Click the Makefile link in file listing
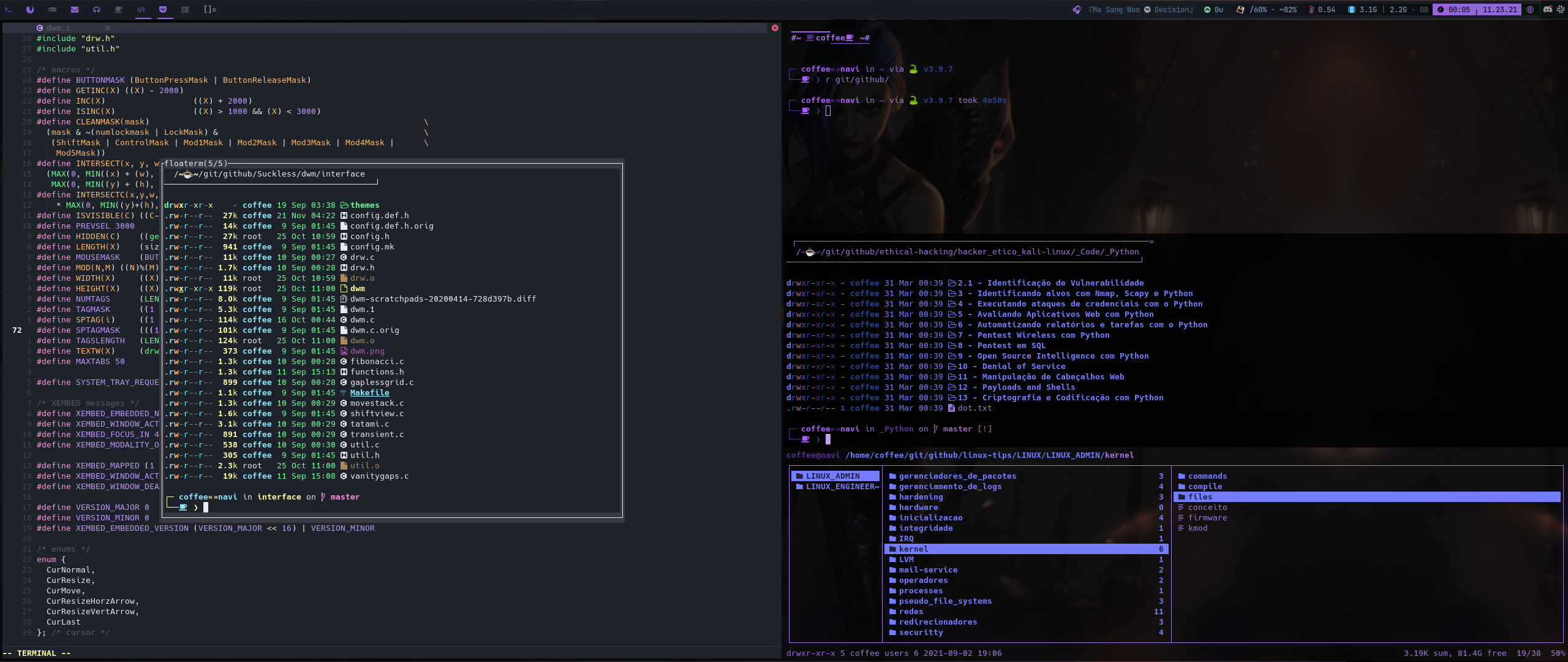 click(369, 393)
